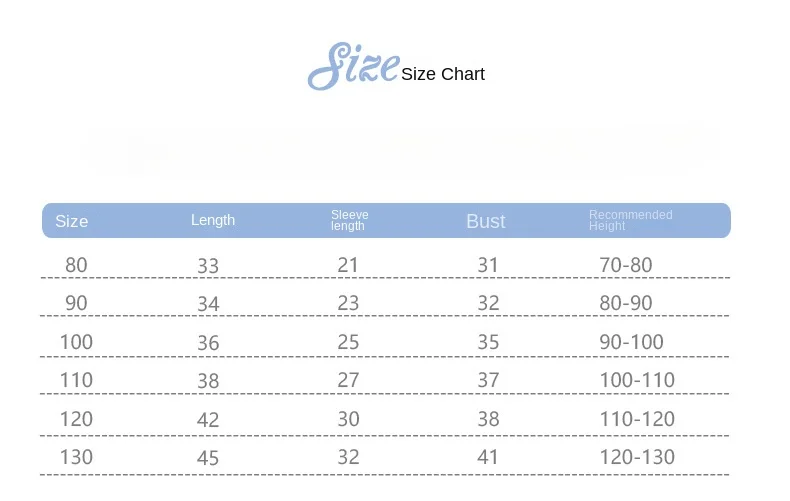Click the size 100 row label
This screenshot has width=790, height=501.
[x=76, y=342]
